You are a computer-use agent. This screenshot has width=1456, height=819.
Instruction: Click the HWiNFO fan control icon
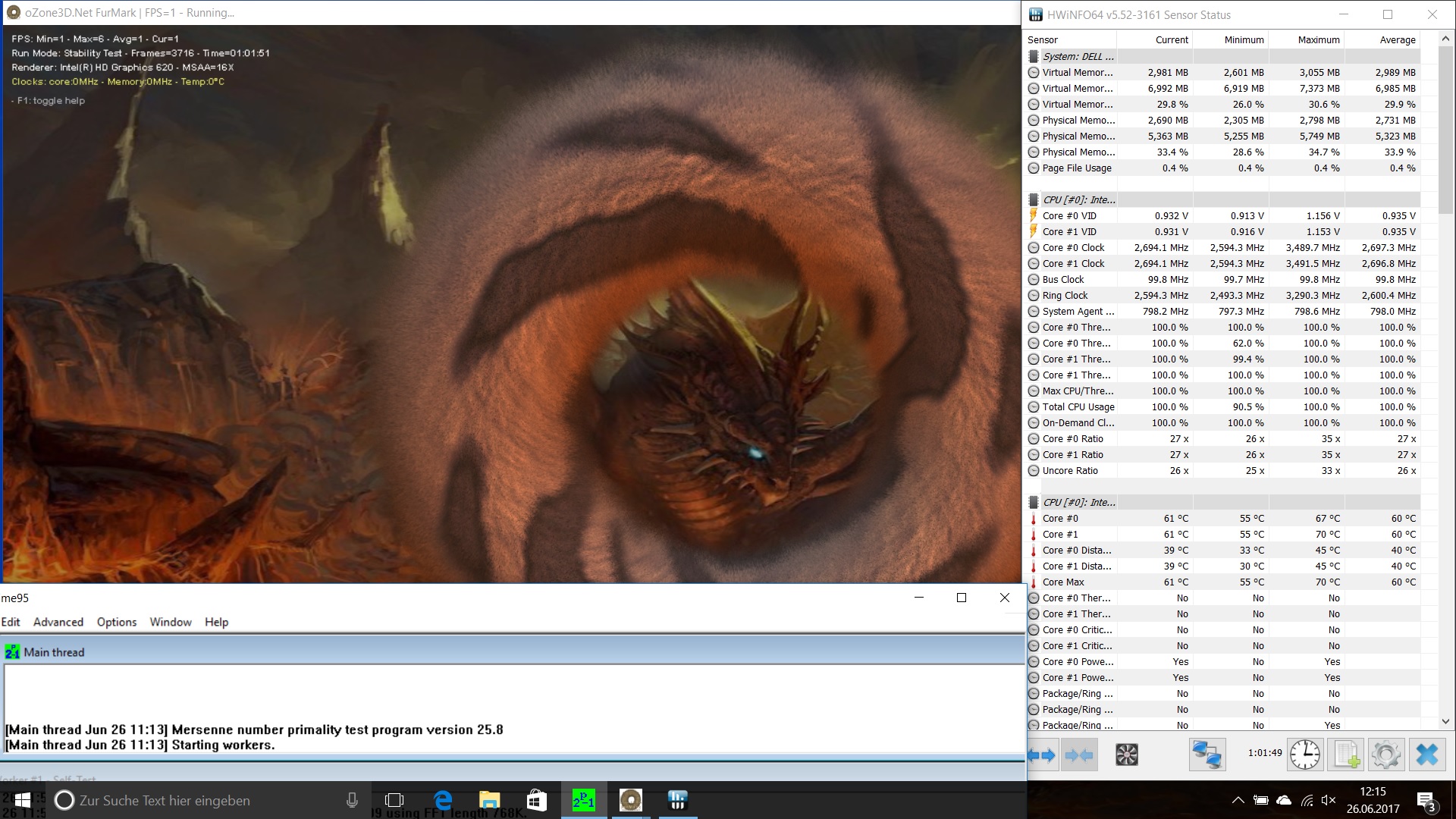1126,755
